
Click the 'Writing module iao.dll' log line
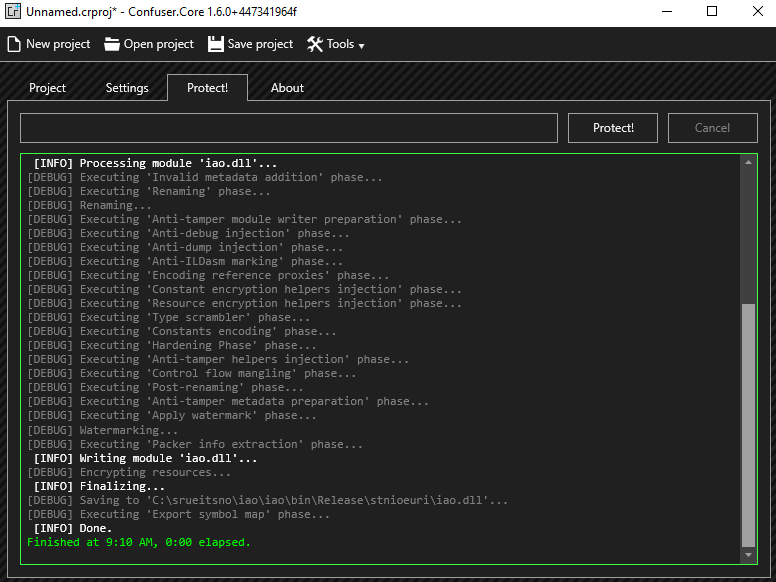(x=146, y=458)
